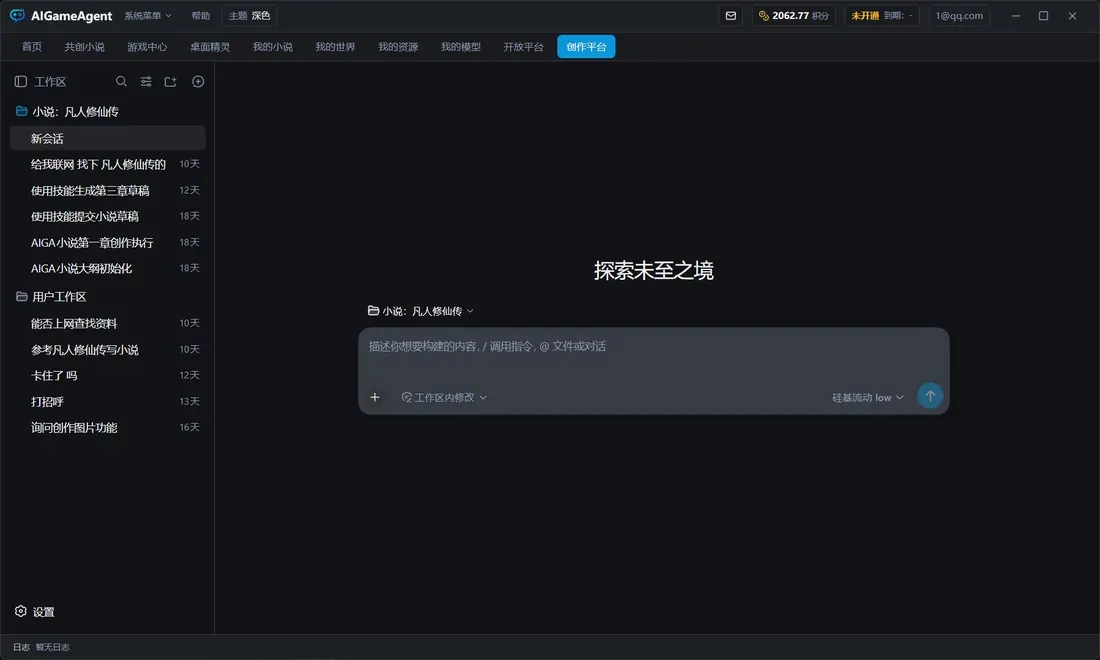Click the AIGameAgent logo icon
The image size is (1100, 660).
coord(18,15)
